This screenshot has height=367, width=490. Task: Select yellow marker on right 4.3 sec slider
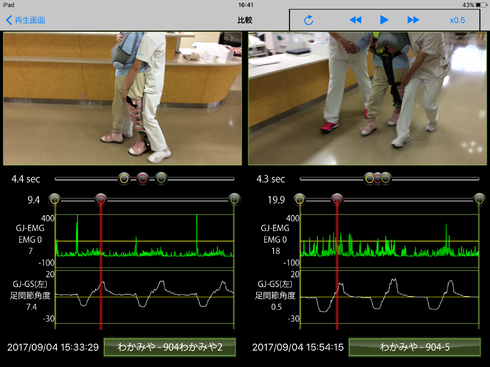[x=369, y=179]
